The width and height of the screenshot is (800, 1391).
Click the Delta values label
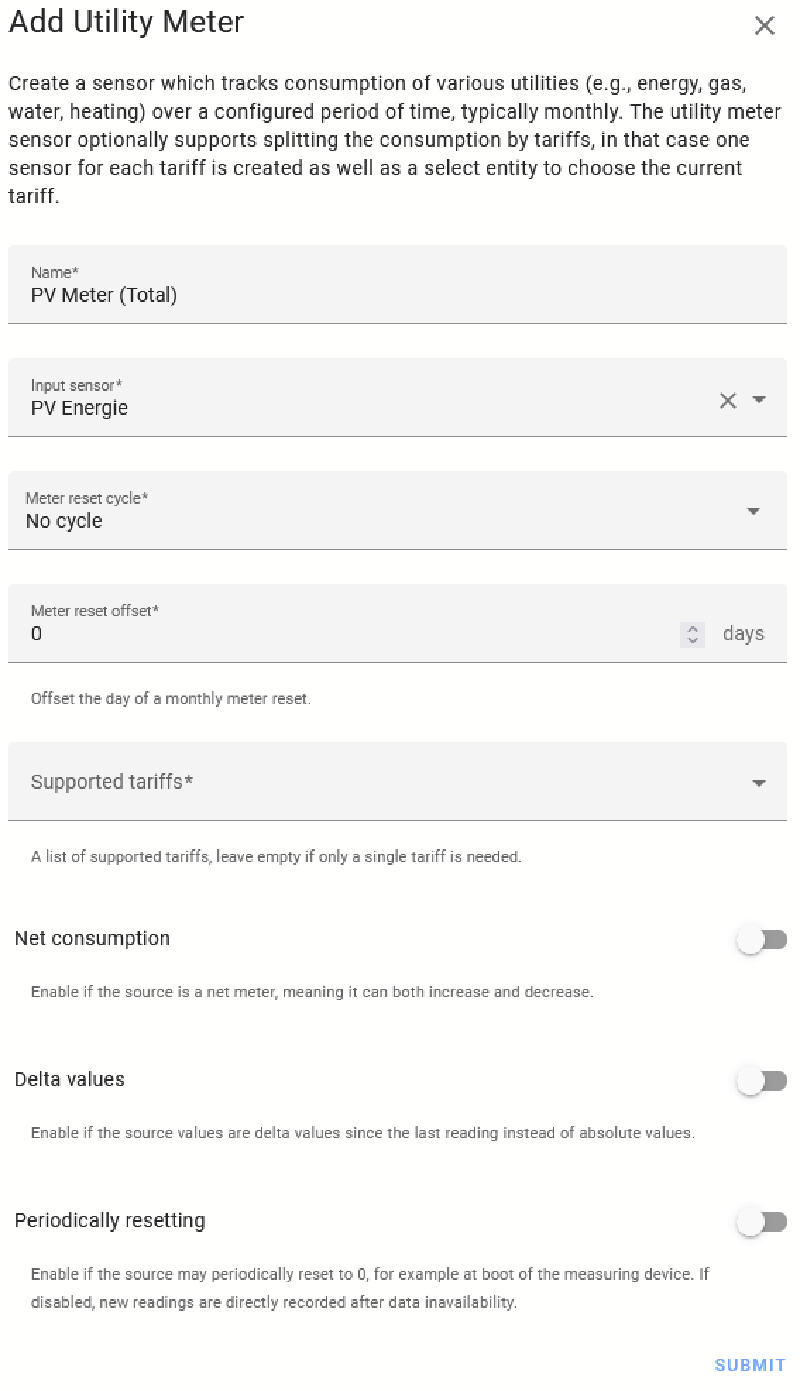point(69,1079)
